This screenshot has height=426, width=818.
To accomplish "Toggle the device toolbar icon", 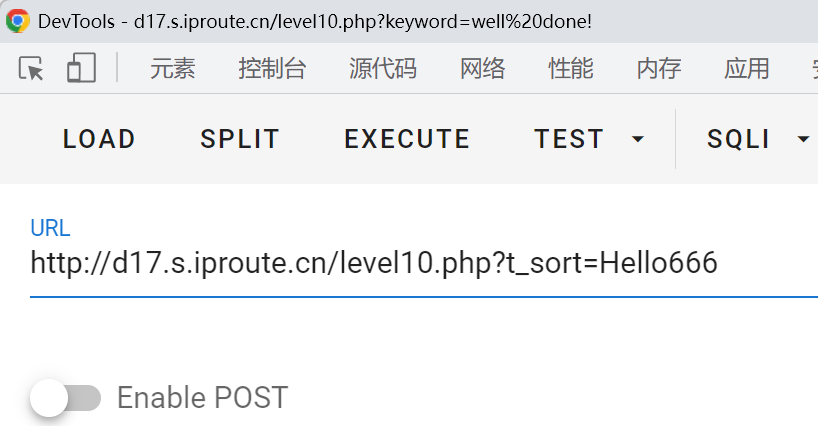I will [x=81, y=68].
